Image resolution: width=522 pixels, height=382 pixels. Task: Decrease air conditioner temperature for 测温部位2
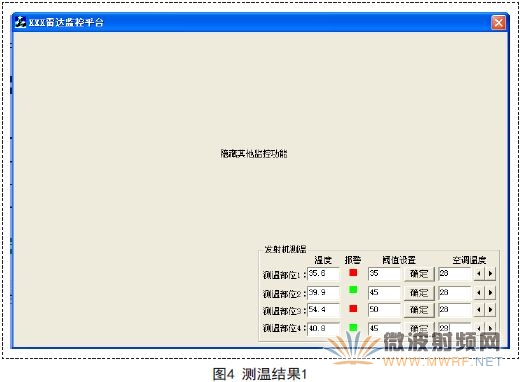click(479, 293)
